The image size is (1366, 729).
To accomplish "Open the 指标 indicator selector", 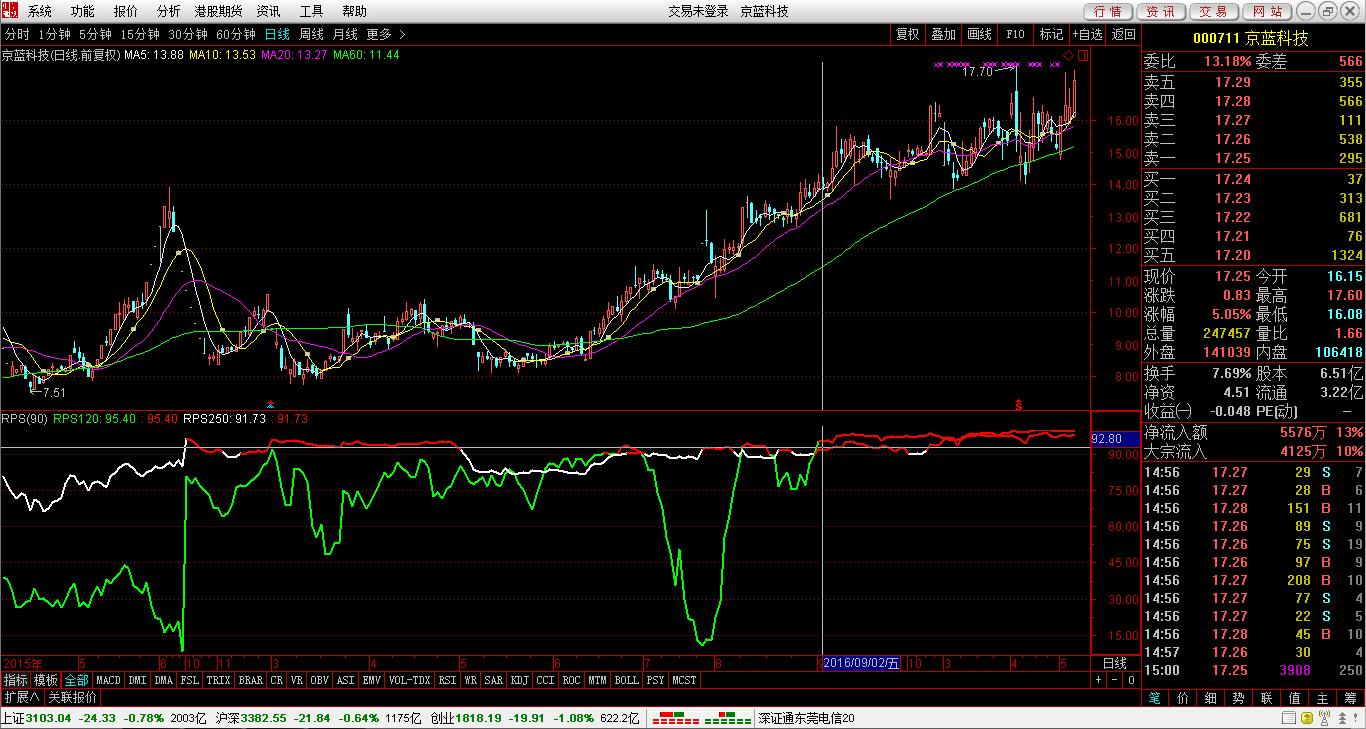I will [15, 680].
